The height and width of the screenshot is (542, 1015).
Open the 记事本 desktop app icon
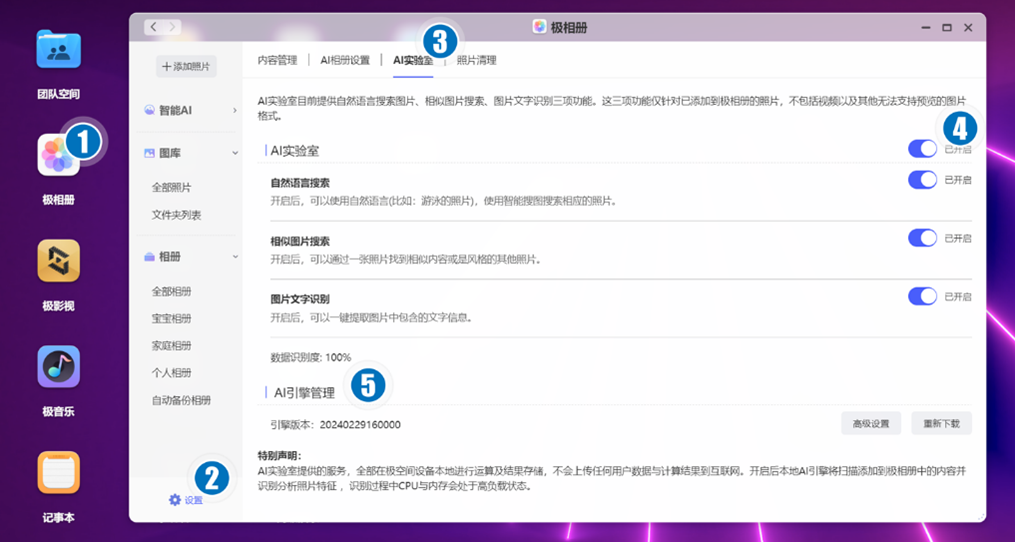click(x=58, y=472)
